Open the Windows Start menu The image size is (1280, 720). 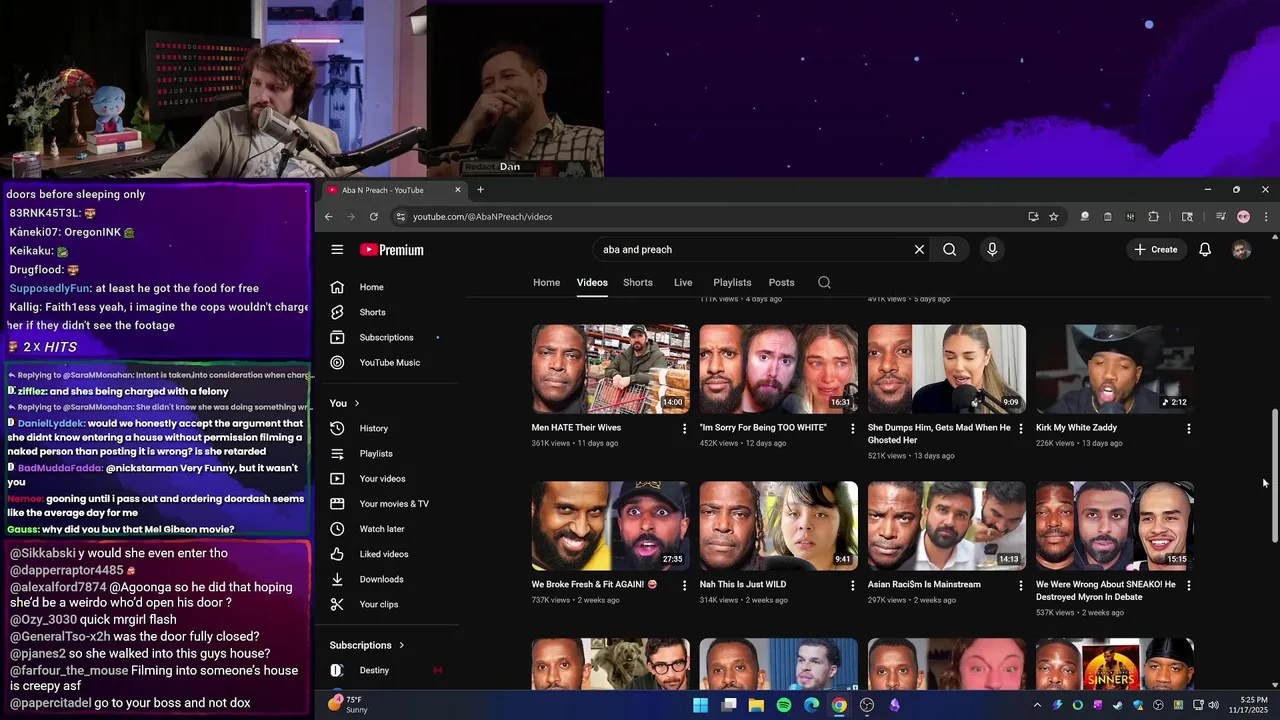pyautogui.click(x=700, y=705)
